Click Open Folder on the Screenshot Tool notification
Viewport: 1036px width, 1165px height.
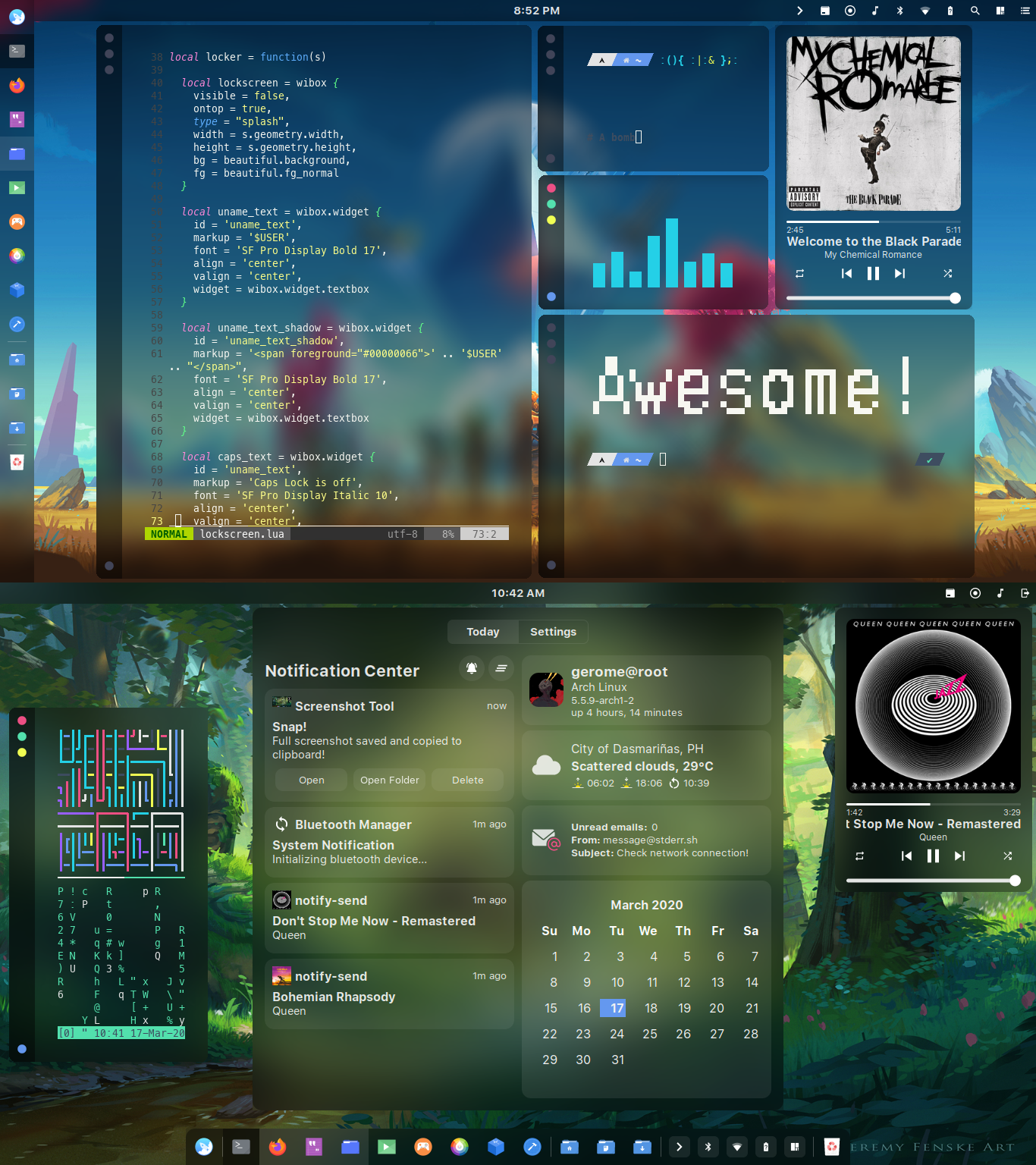[x=390, y=780]
